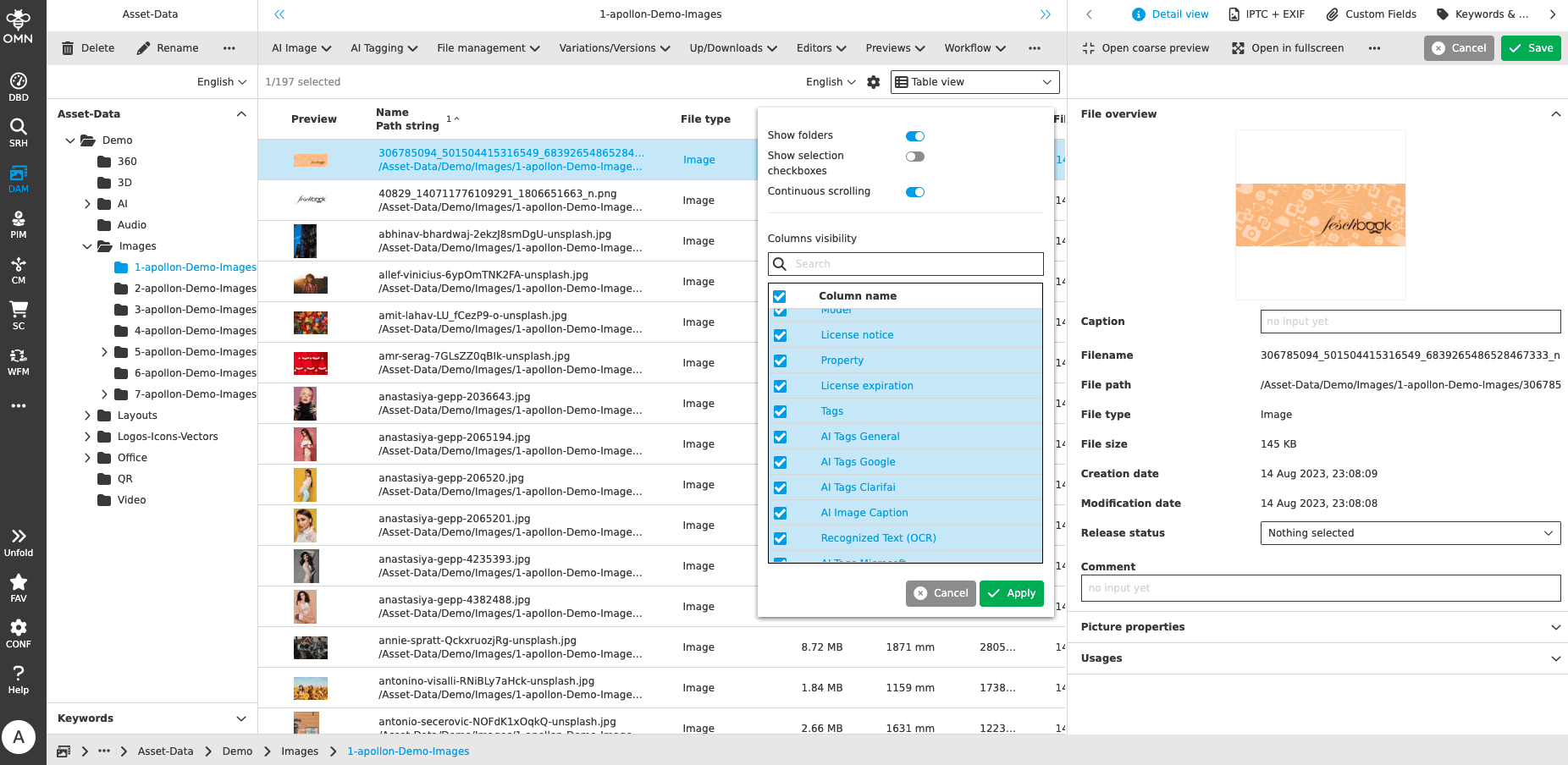Open the PIM module icon
The height and width of the screenshot is (765, 1568).
pyautogui.click(x=19, y=224)
